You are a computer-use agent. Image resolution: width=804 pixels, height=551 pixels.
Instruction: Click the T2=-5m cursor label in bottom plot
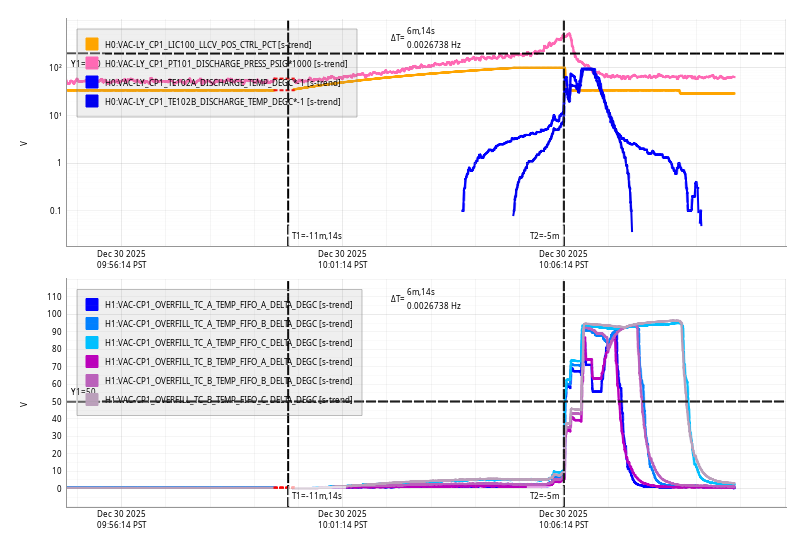[544, 496]
